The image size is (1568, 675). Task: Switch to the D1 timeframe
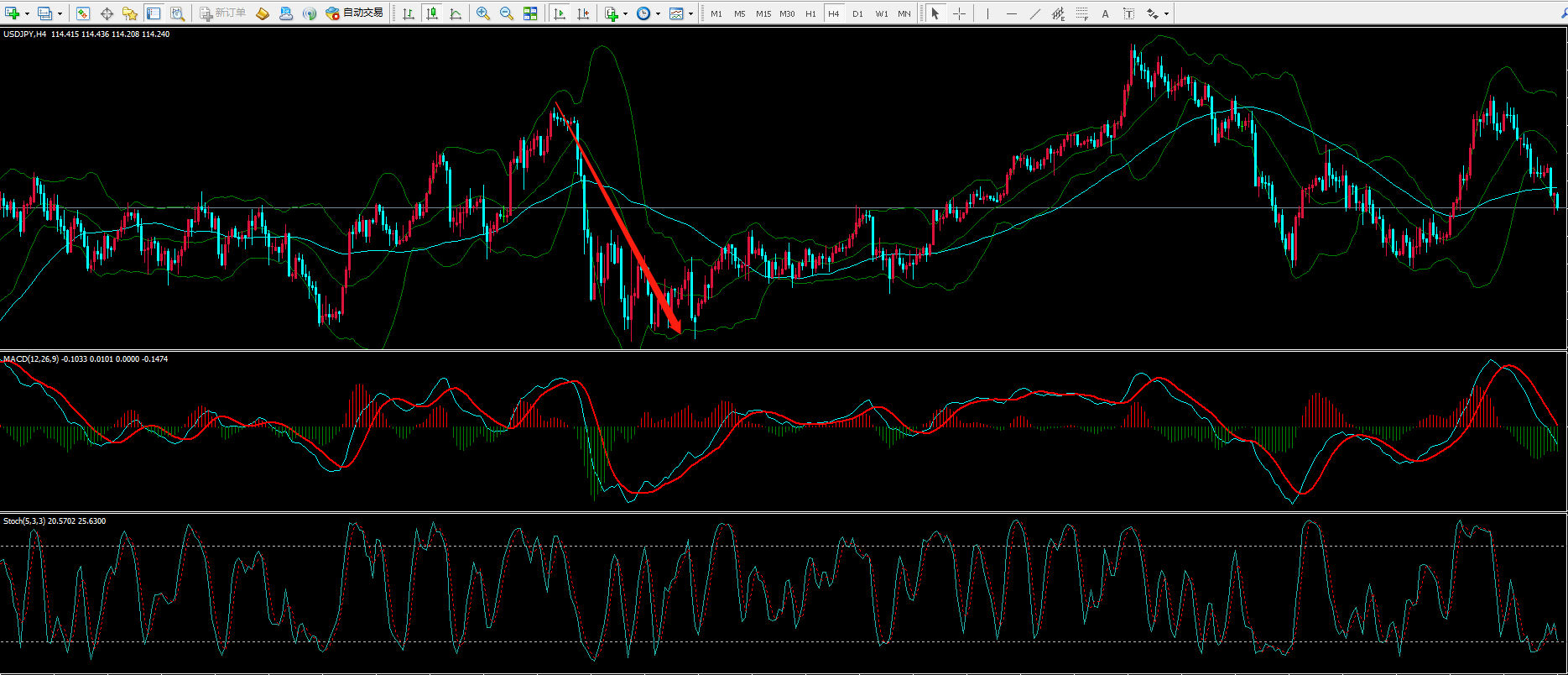[x=857, y=13]
